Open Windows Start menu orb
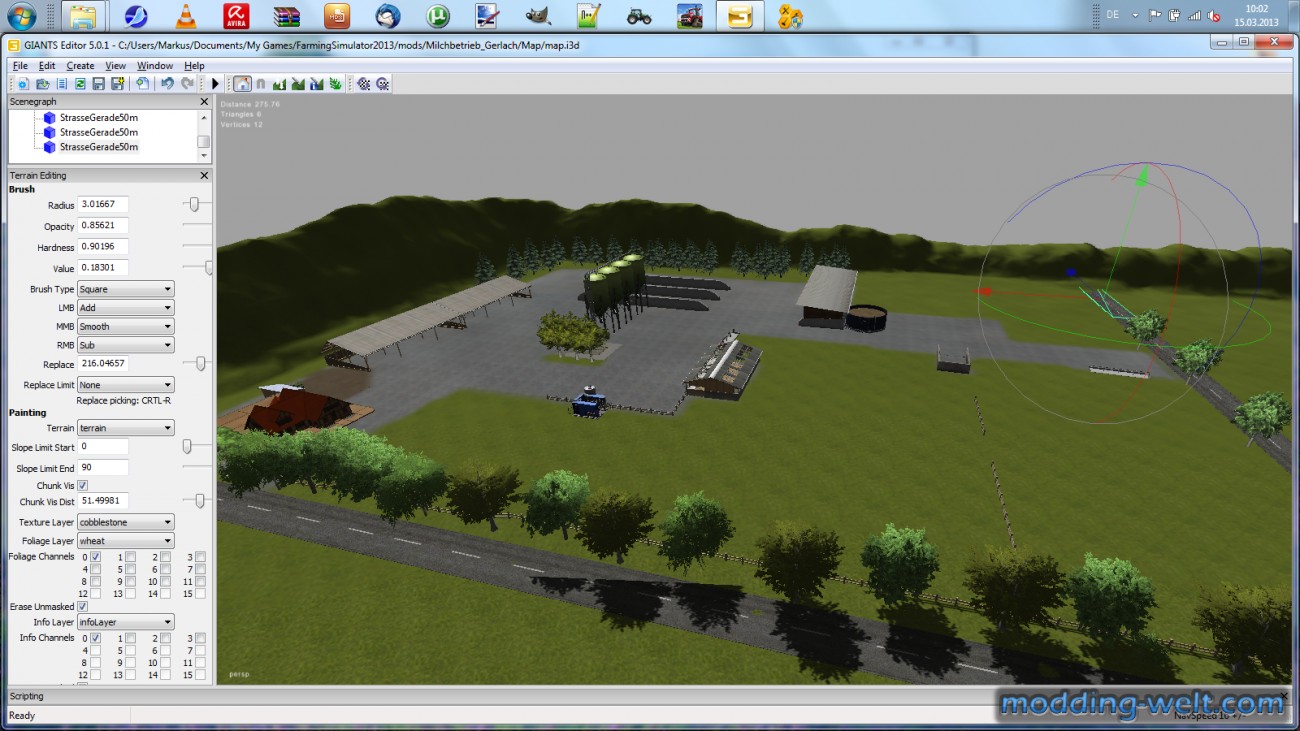 22,15
